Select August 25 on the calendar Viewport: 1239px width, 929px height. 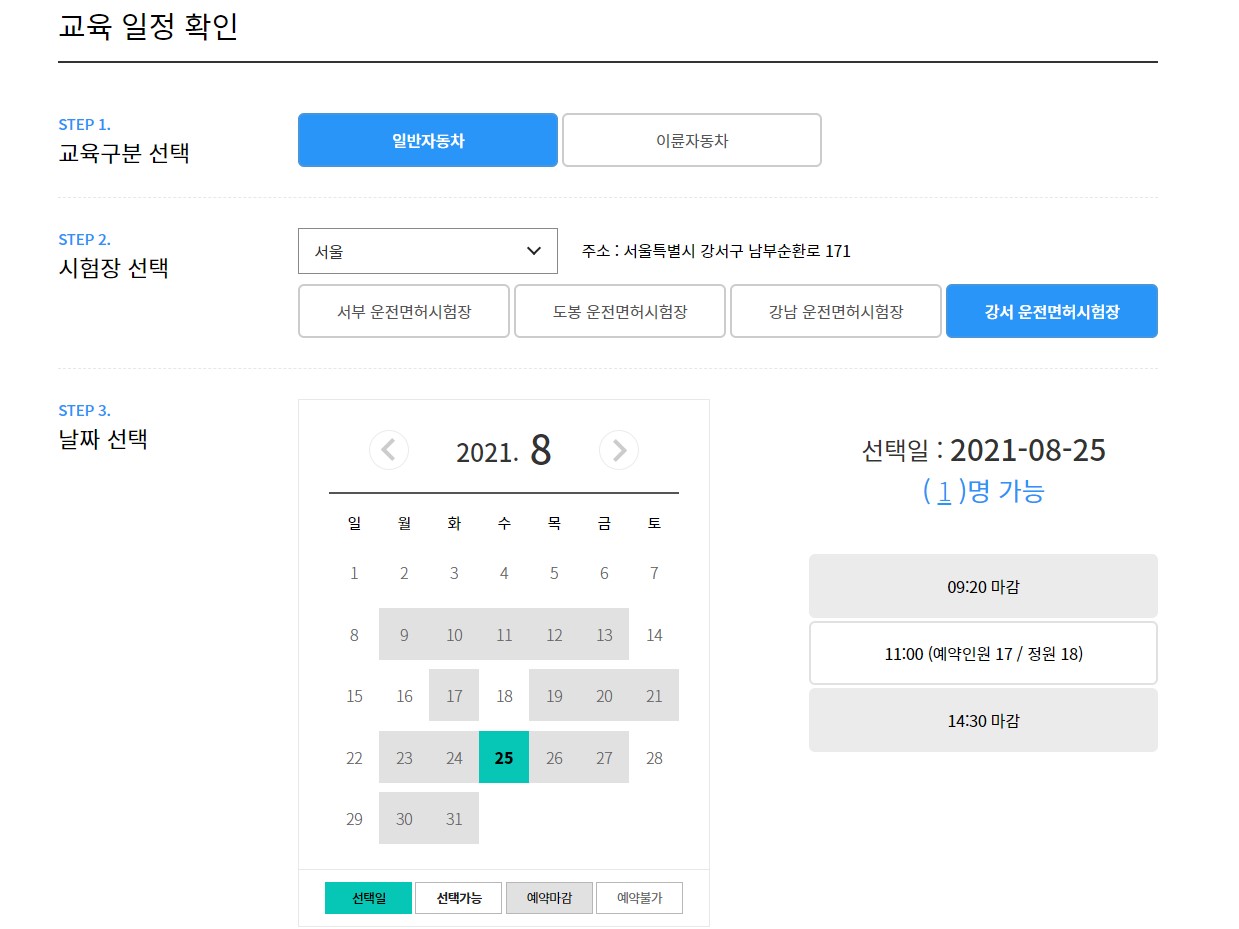click(504, 757)
